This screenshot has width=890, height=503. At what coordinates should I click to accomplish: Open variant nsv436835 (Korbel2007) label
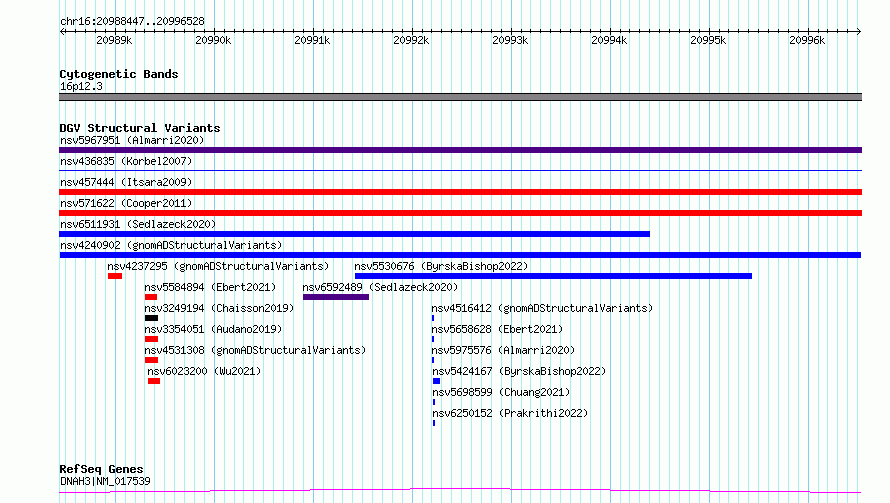pyautogui.click(x=126, y=161)
